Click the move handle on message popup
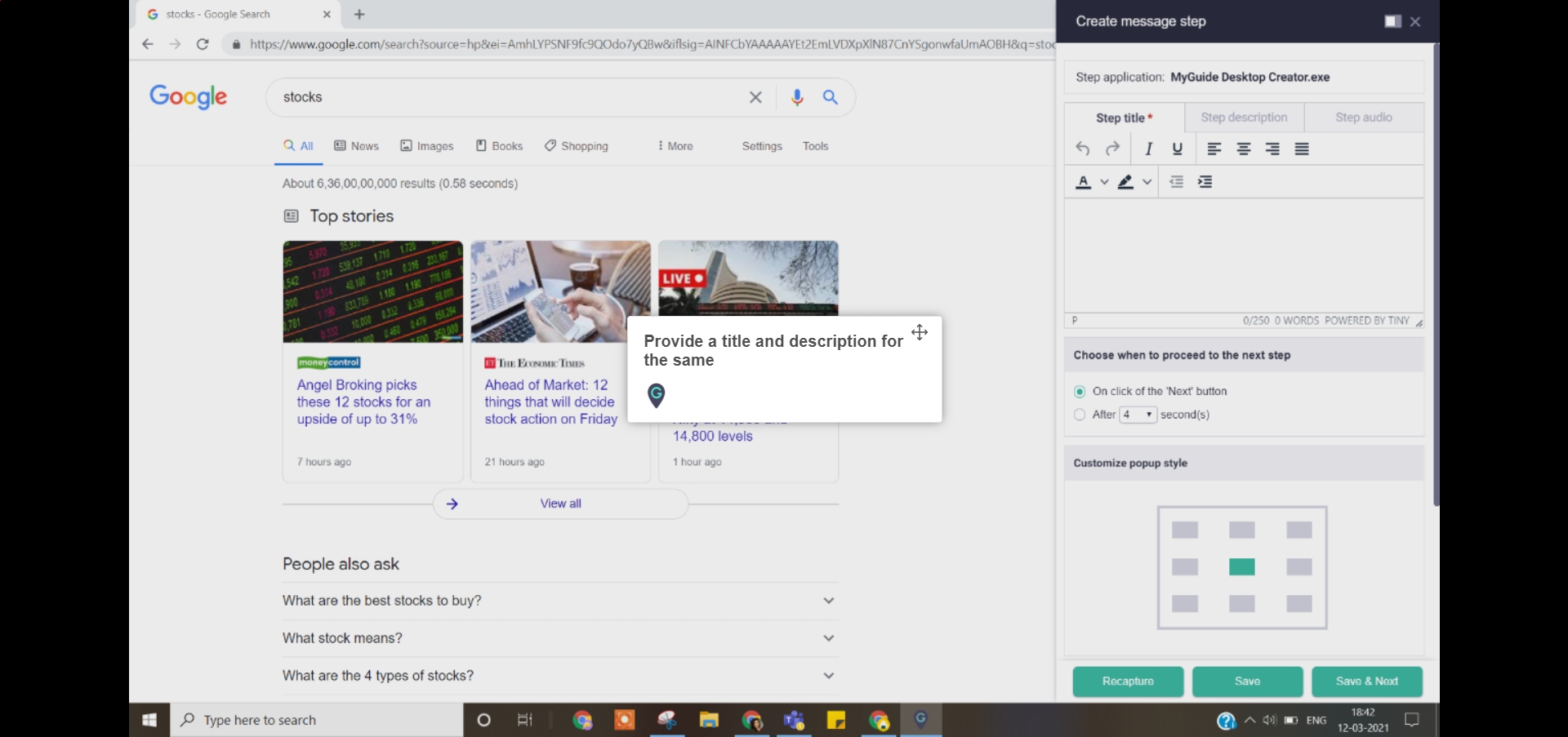 coord(920,332)
